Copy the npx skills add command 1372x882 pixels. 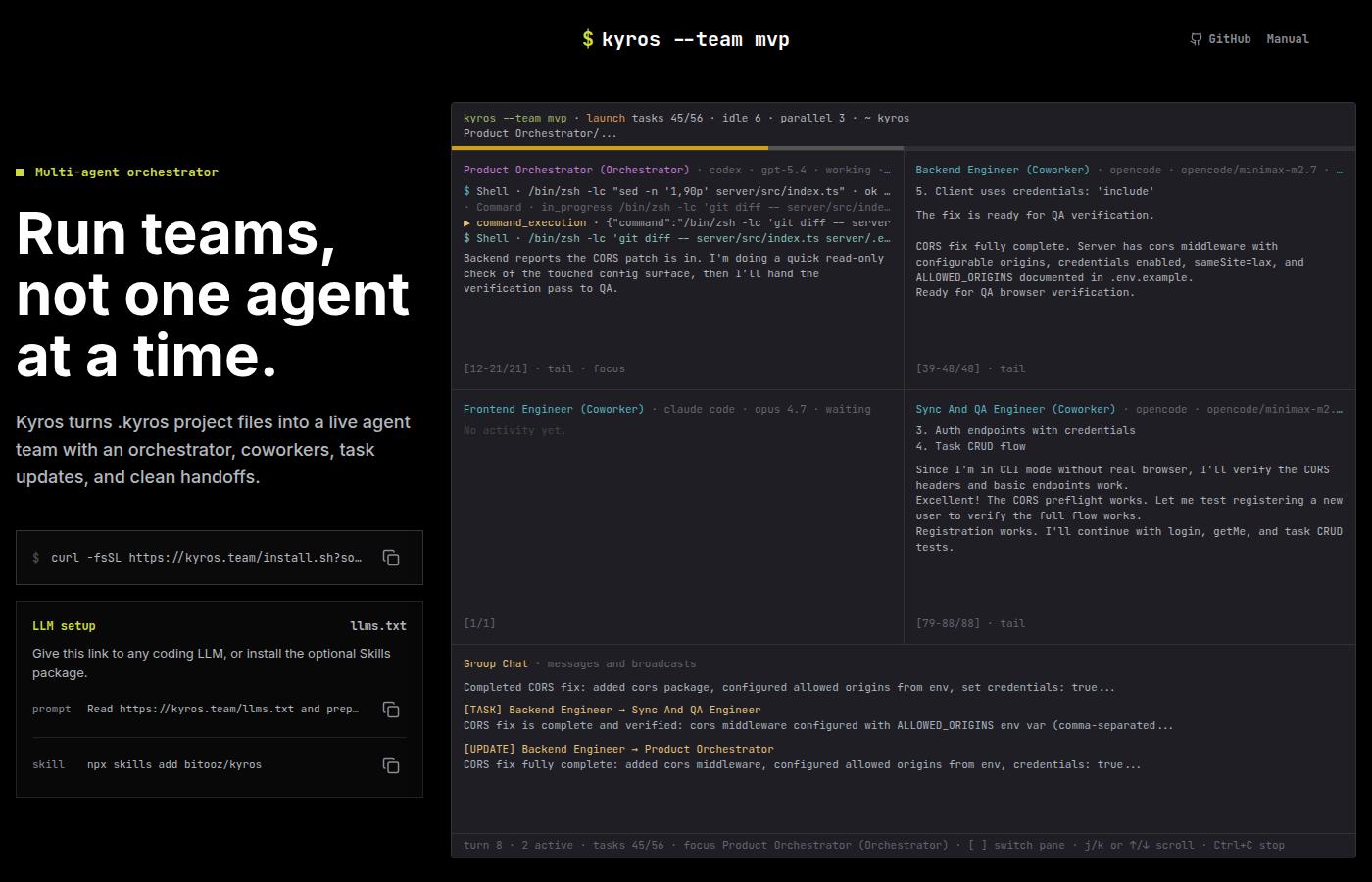tap(391, 765)
